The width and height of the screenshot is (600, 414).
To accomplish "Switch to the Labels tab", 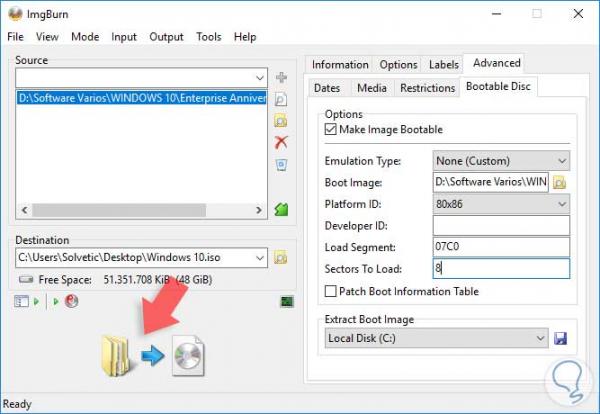I will tap(443, 65).
